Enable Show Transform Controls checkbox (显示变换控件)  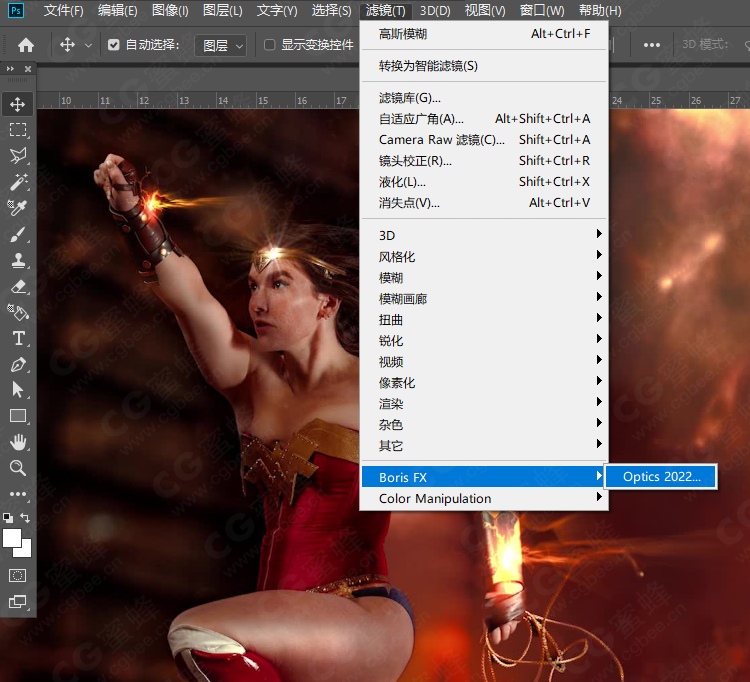[269, 45]
